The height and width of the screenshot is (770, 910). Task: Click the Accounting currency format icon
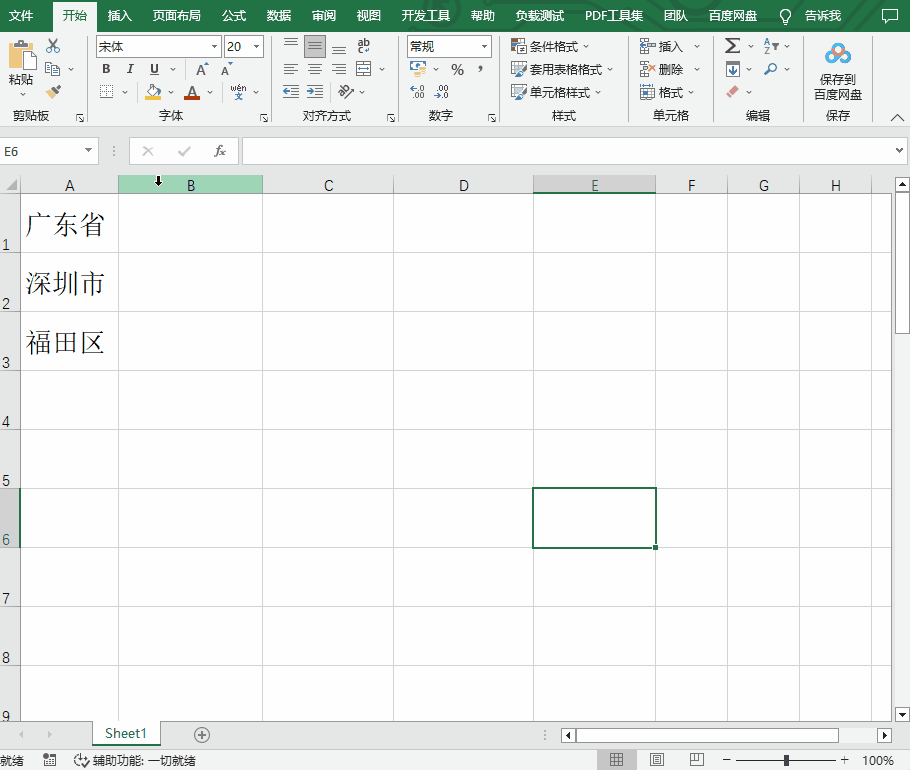click(418, 69)
